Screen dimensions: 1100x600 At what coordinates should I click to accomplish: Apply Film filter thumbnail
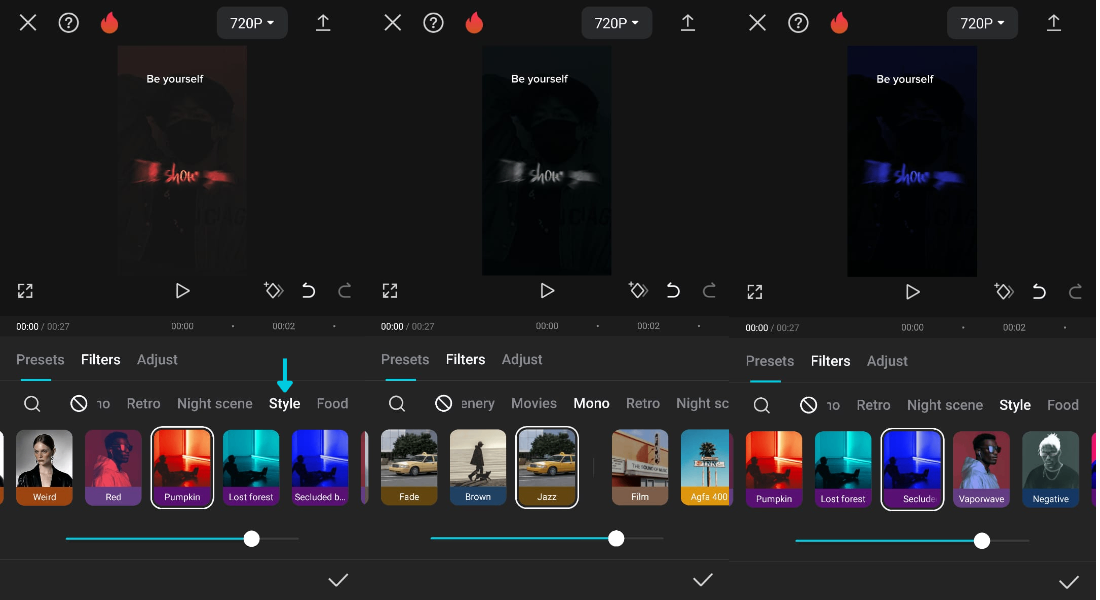[x=640, y=467]
